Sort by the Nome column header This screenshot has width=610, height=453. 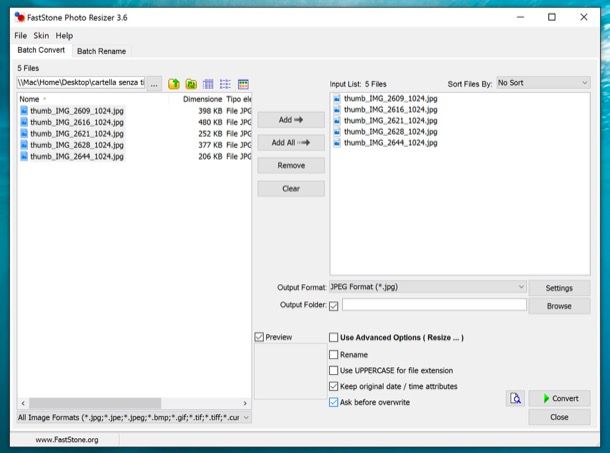click(x=30, y=99)
